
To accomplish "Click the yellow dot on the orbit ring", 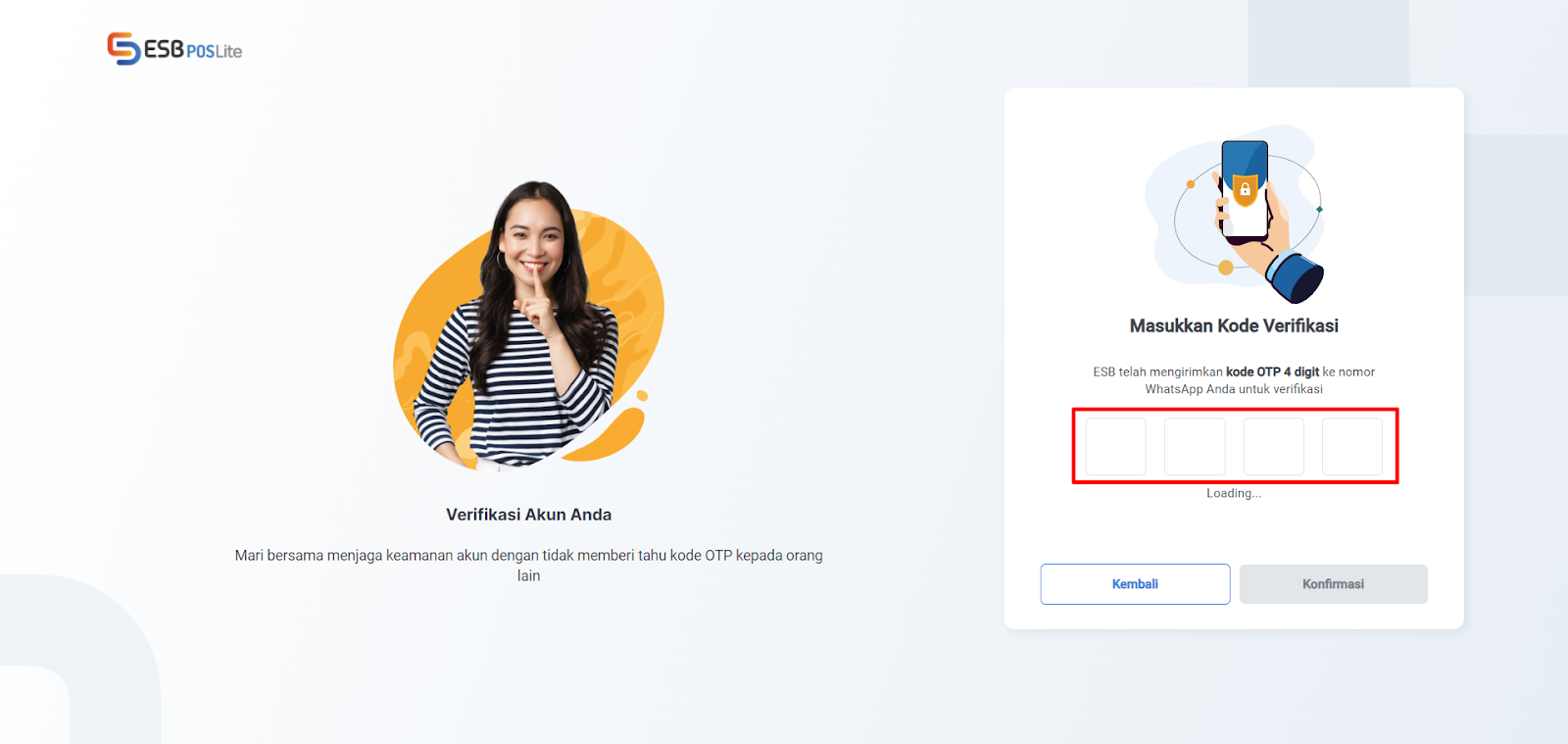I will pyautogui.click(x=1225, y=268).
